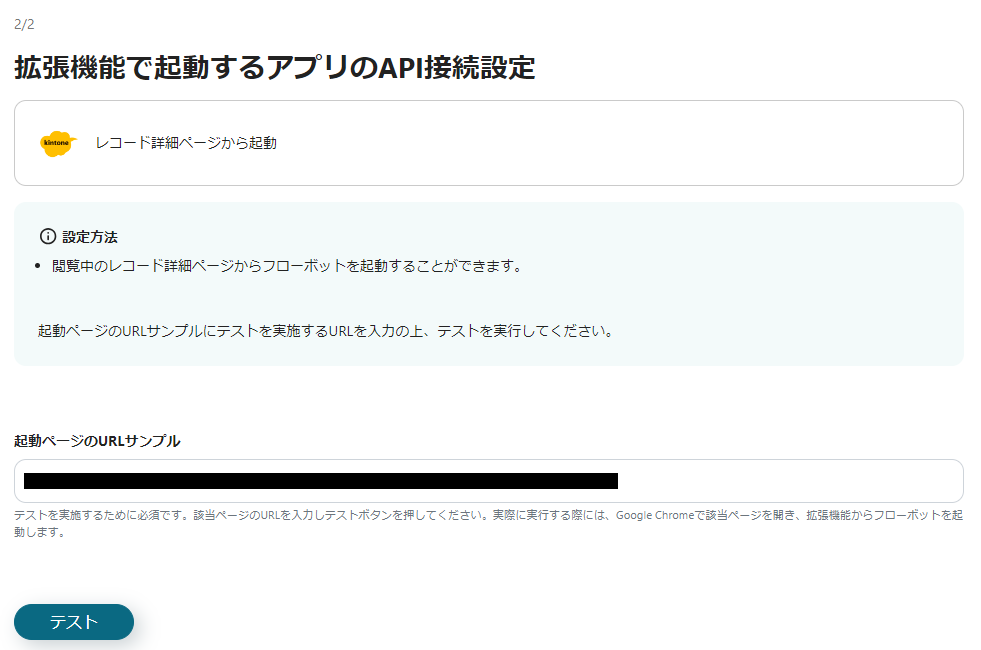Run the connection test via テスト

point(73,622)
